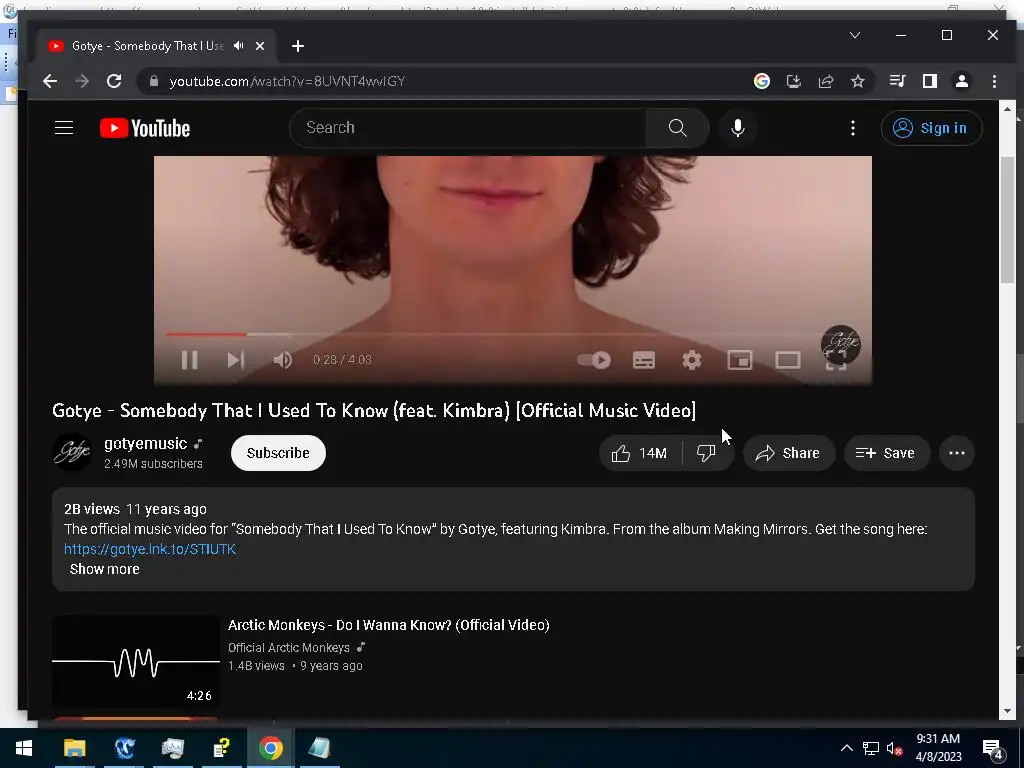Open notification center

993,748
